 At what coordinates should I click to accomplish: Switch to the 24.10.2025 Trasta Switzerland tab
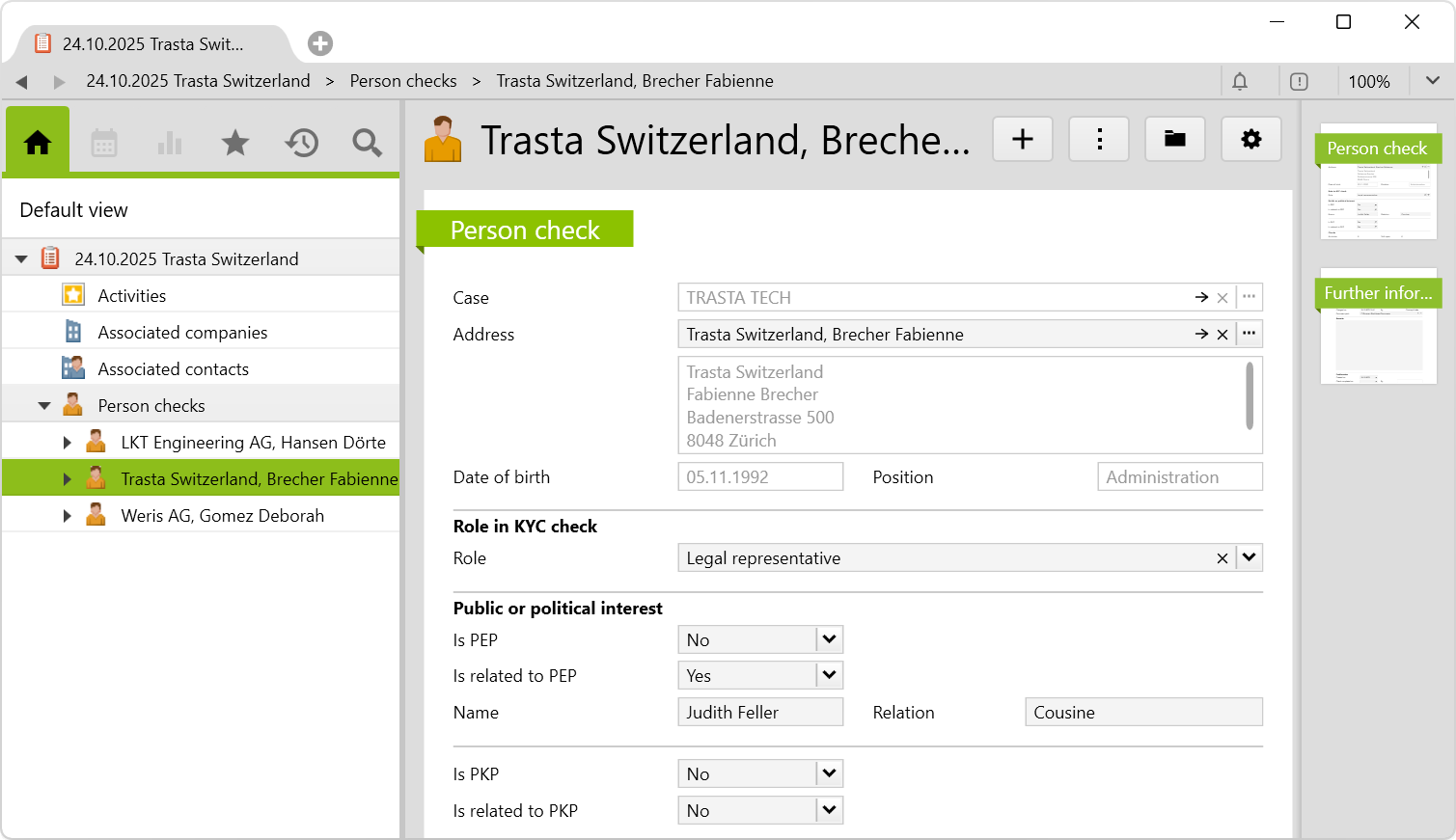point(152,44)
